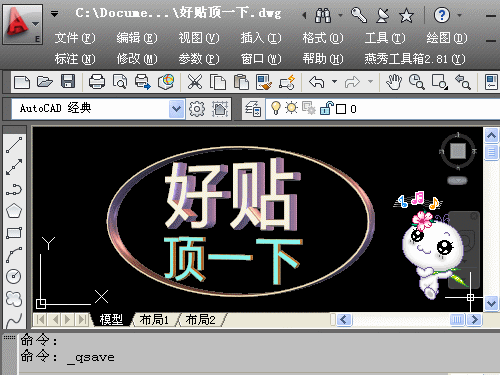
Task: Select the Spline tool
Action: tap(14, 321)
